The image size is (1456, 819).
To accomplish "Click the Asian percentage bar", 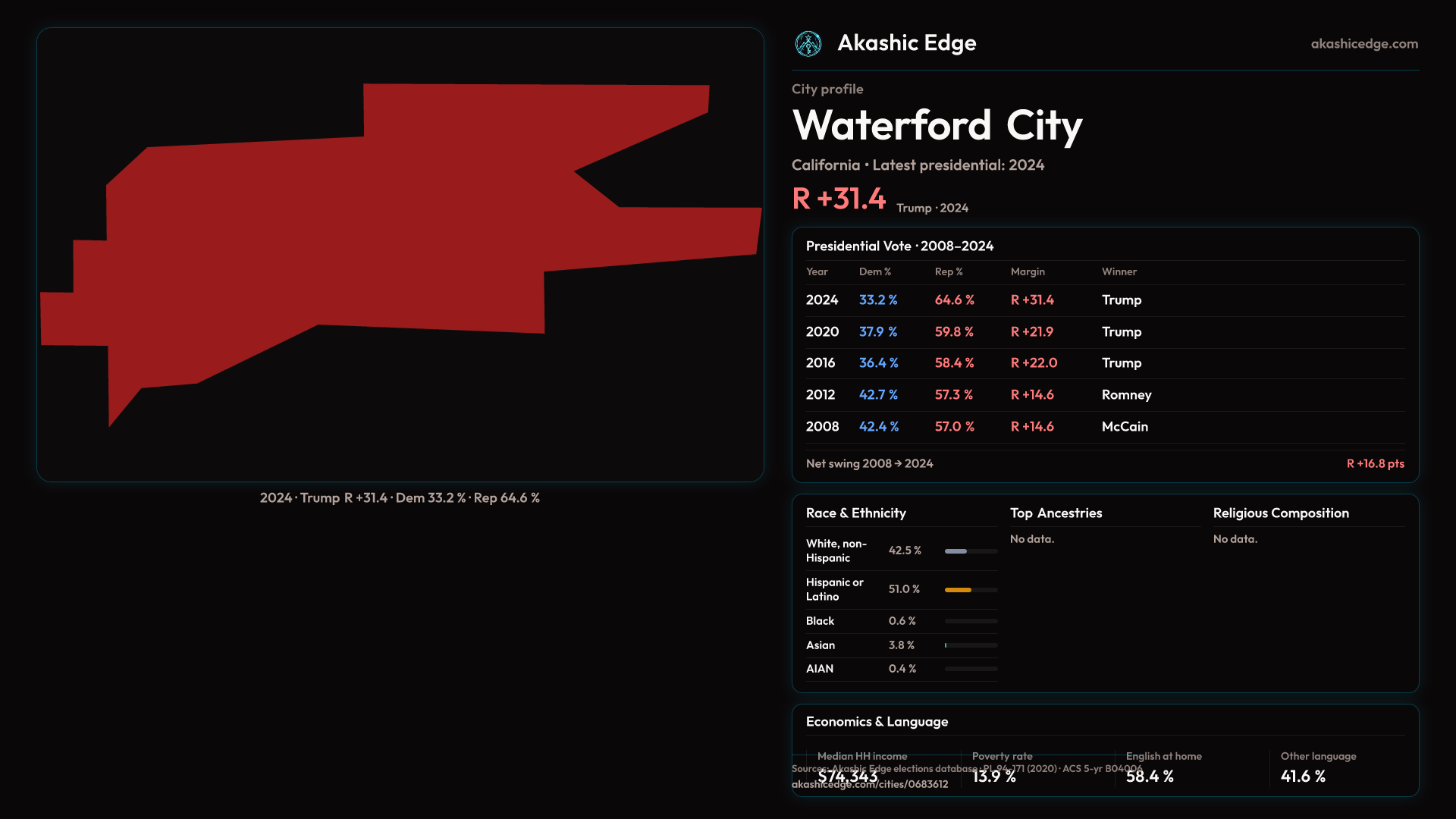I will [971, 645].
